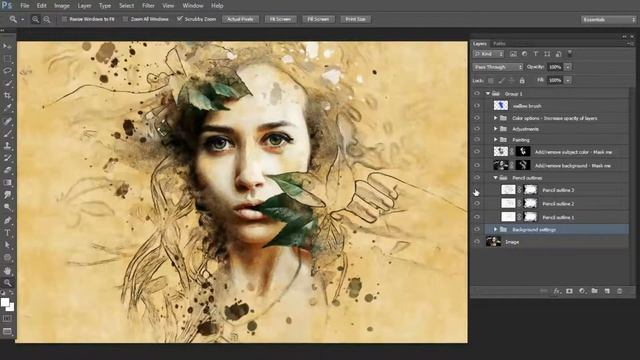Expand the Background settings group
This screenshot has width=640, height=360.
coord(496,229)
